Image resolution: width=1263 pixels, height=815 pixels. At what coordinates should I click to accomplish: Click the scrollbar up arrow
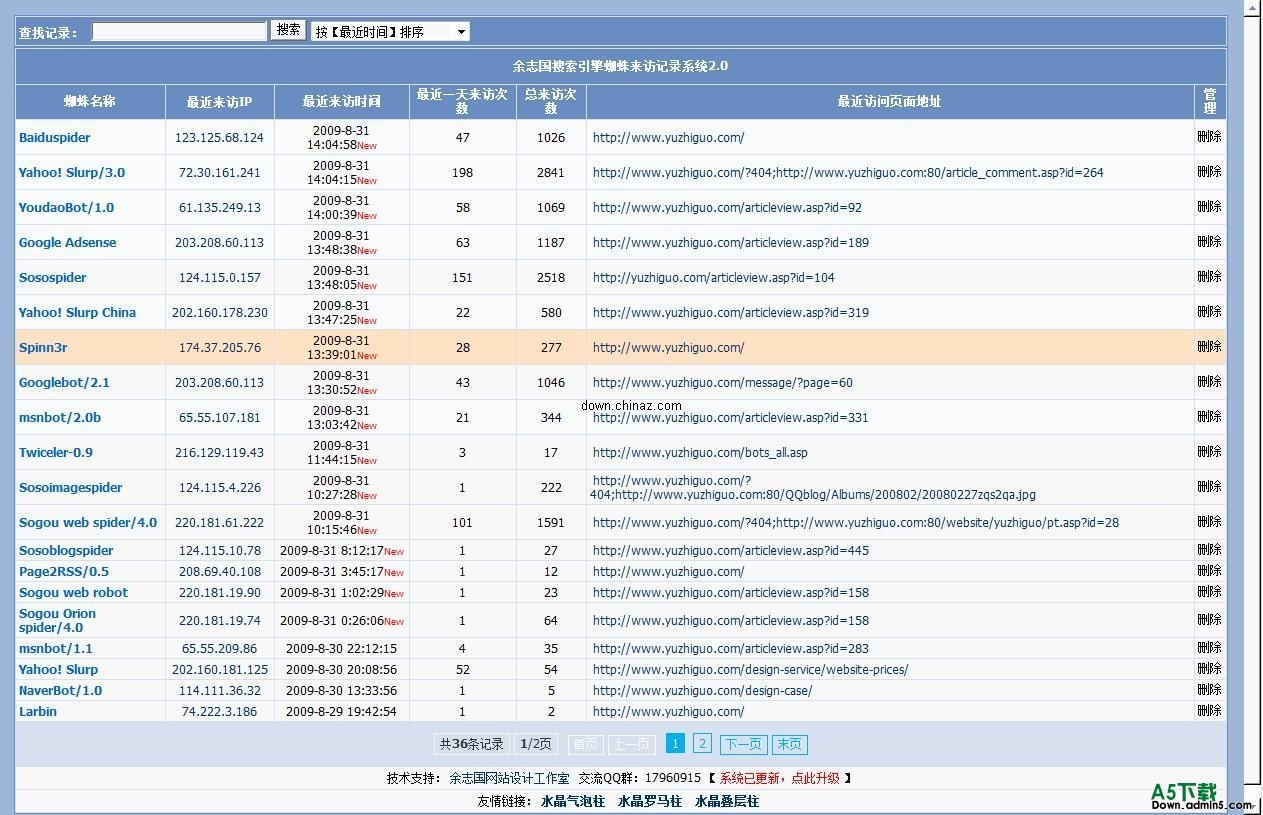coord(1252,8)
